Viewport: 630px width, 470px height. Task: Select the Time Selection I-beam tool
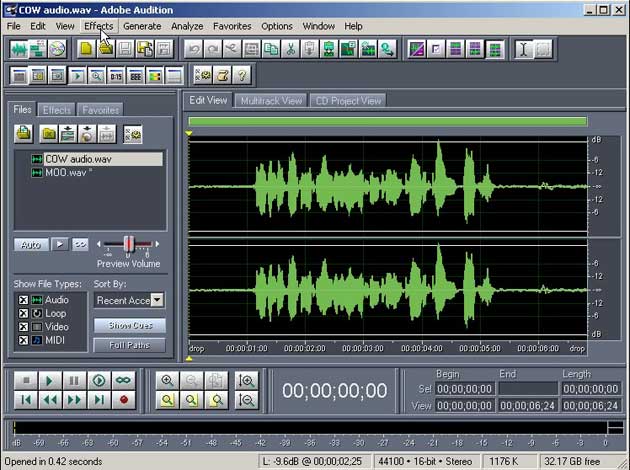pyautogui.click(x=523, y=48)
